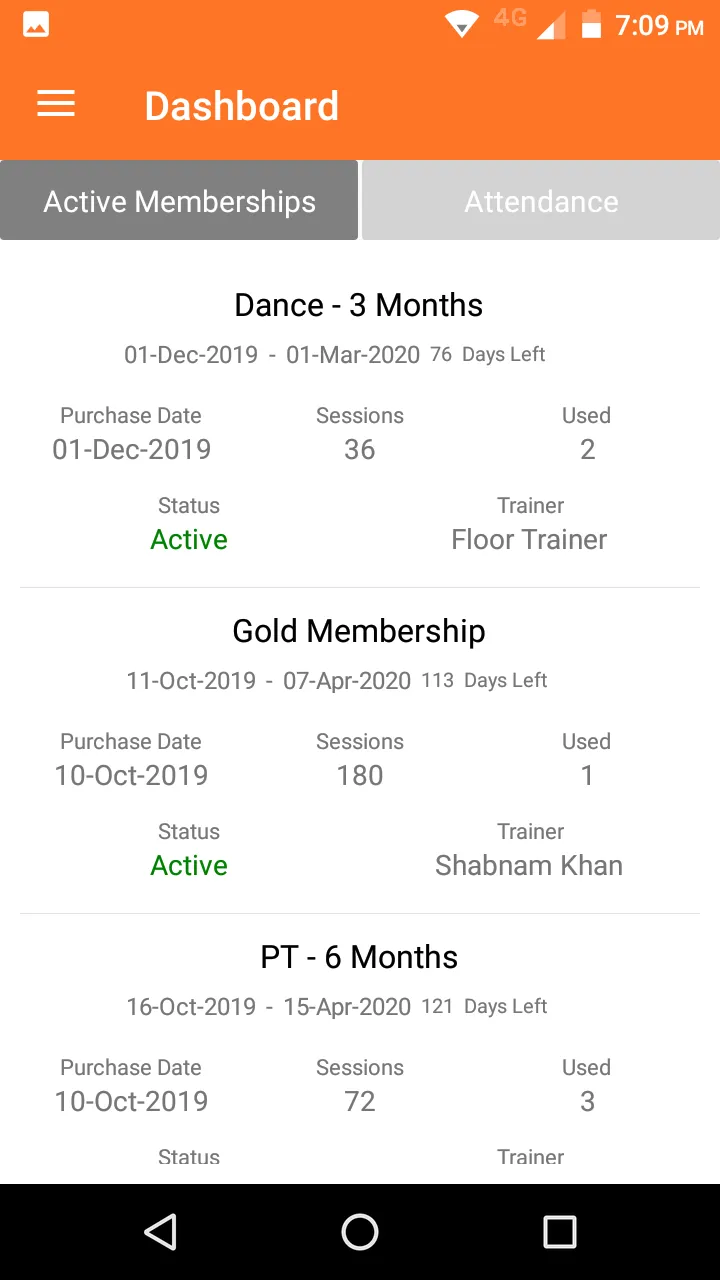This screenshot has width=720, height=1280.
Task: Tap the Dashboard title
Action: [x=242, y=106]
